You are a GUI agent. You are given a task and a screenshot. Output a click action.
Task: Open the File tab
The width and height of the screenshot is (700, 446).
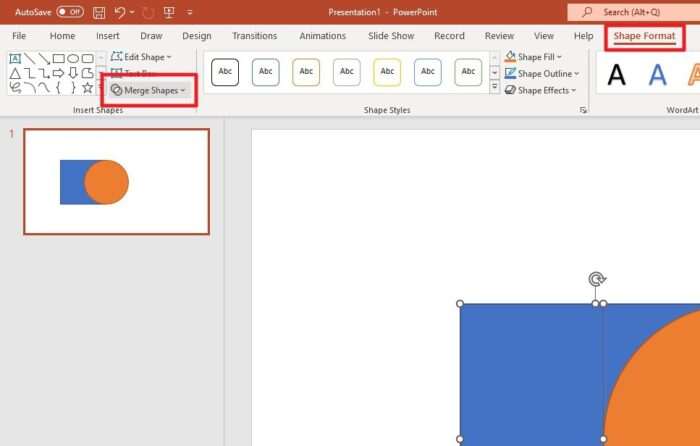click(x=19, y=36)
